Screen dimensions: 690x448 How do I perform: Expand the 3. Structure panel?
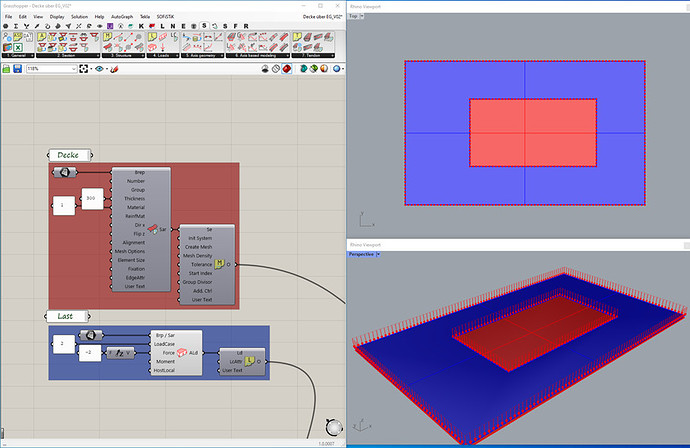[123, 55]
